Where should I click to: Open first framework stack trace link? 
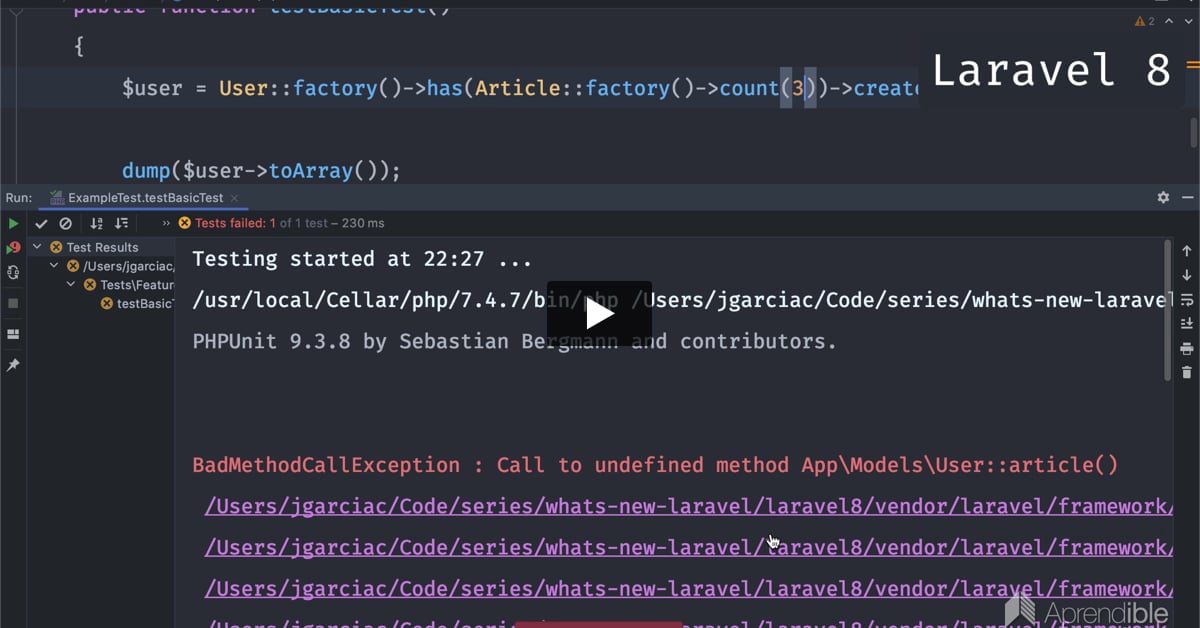[x=687, y=506]
